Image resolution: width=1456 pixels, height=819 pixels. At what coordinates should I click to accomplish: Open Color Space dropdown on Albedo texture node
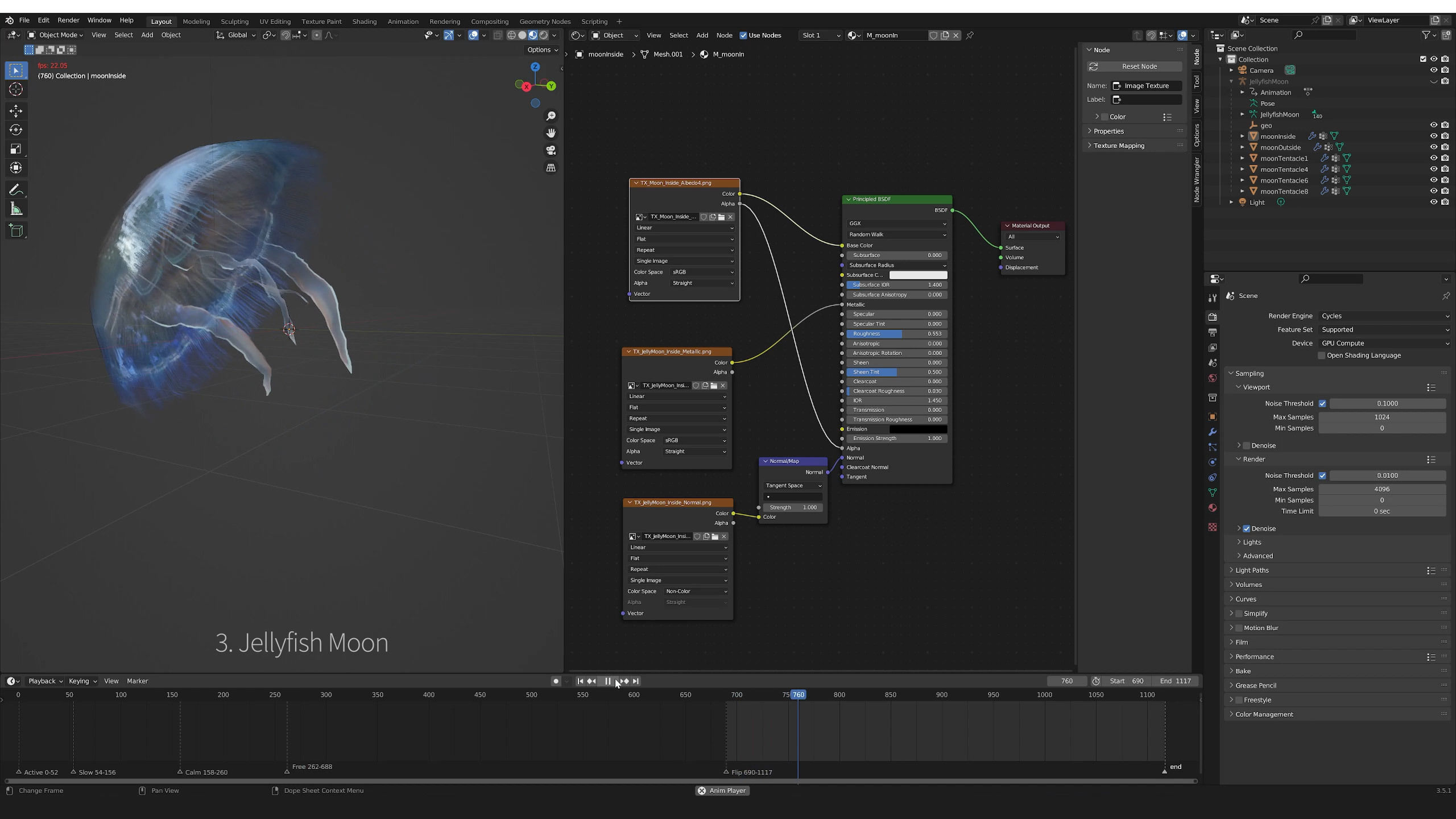point(702,272)
